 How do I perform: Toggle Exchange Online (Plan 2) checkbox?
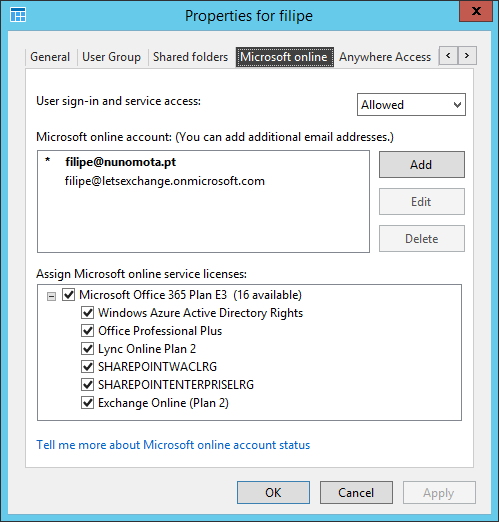point(87,403)
